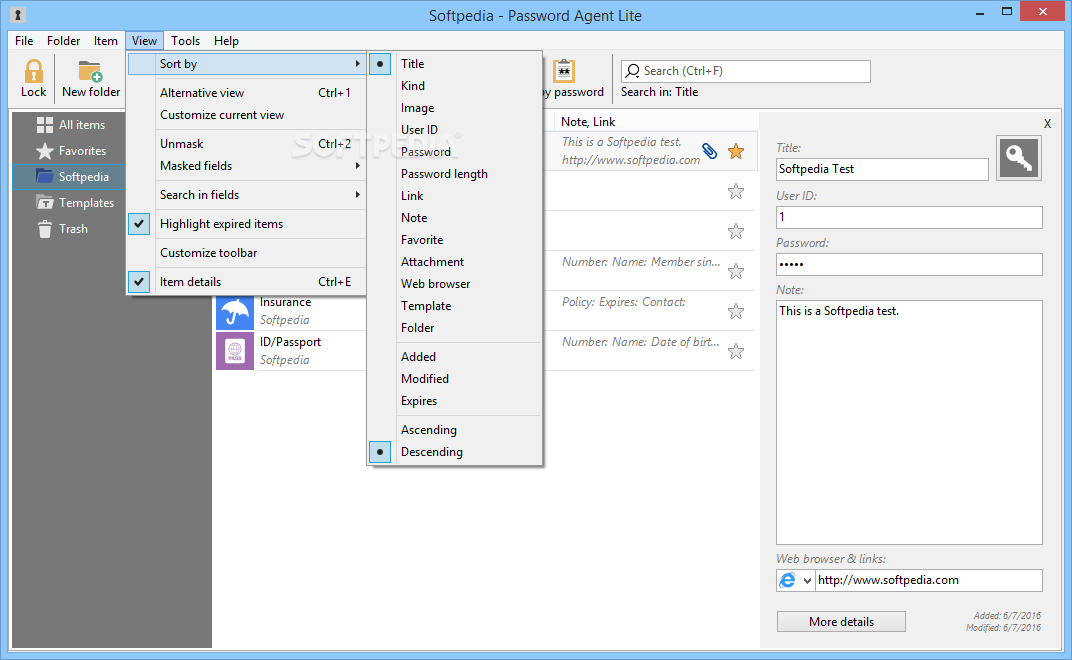The image size is (1072, 660).
Task: Select Ascending sort order
Action: pyautogui.click(x=455, y=430)
